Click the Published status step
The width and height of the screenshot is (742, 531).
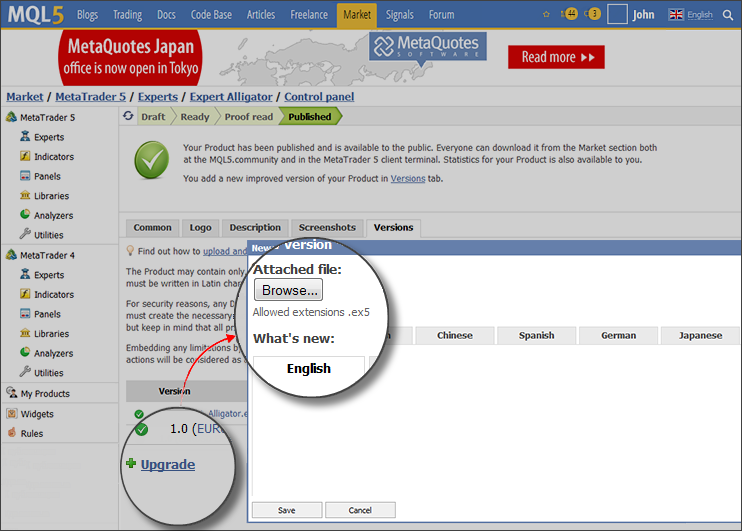click(x=310, y=116)
